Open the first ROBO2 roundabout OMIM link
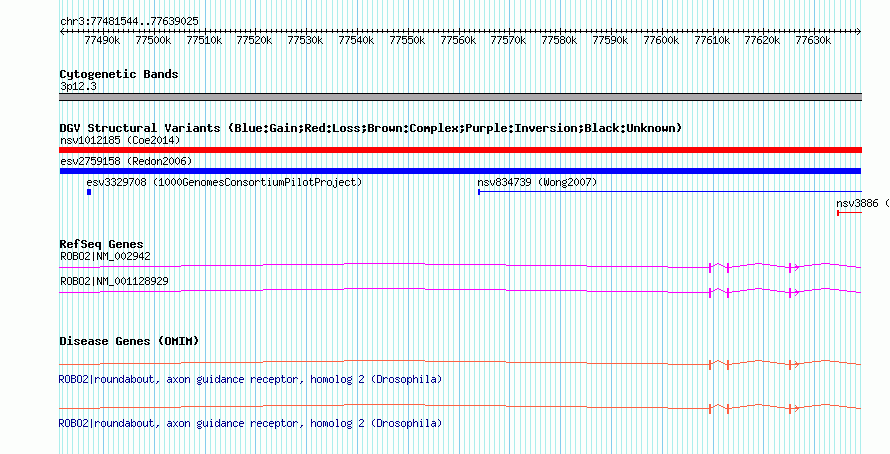 [x=250, y=379]
